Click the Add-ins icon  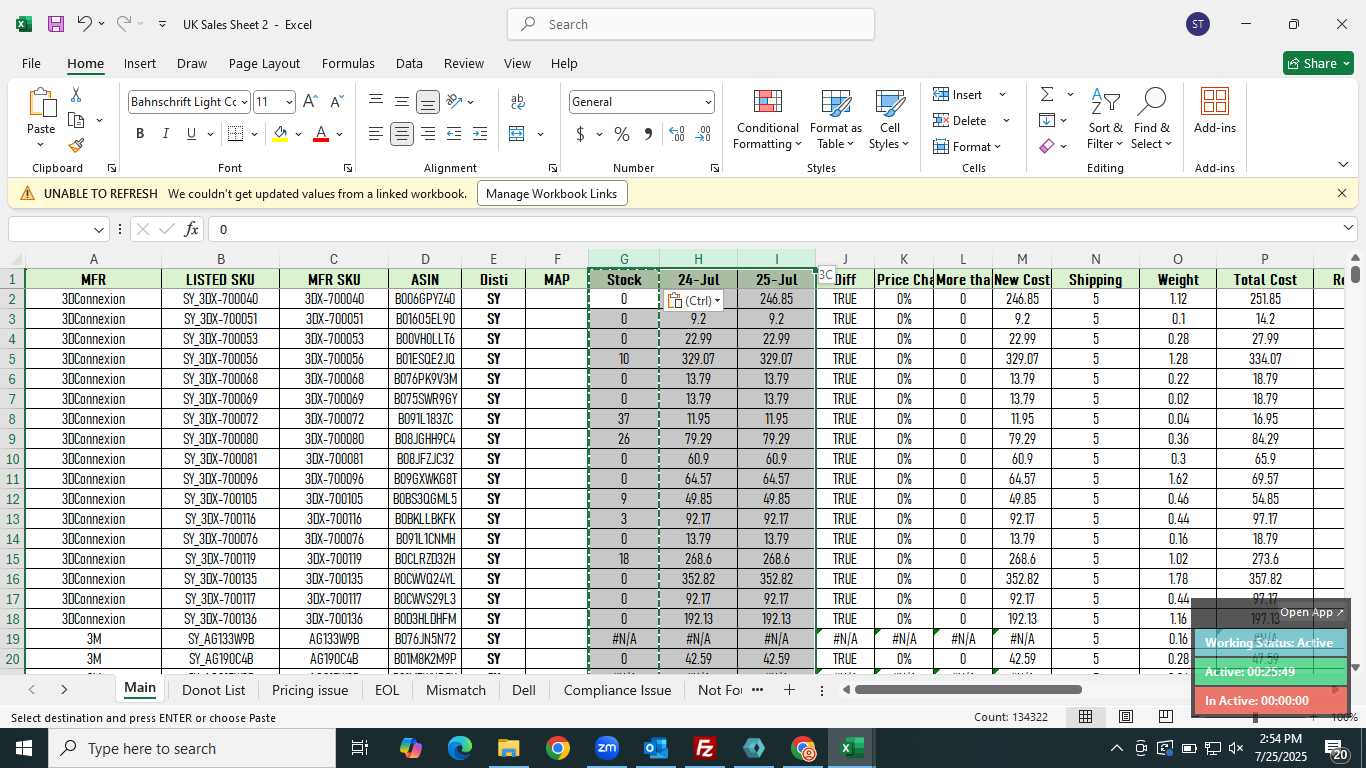click(x=1215, y=102)
